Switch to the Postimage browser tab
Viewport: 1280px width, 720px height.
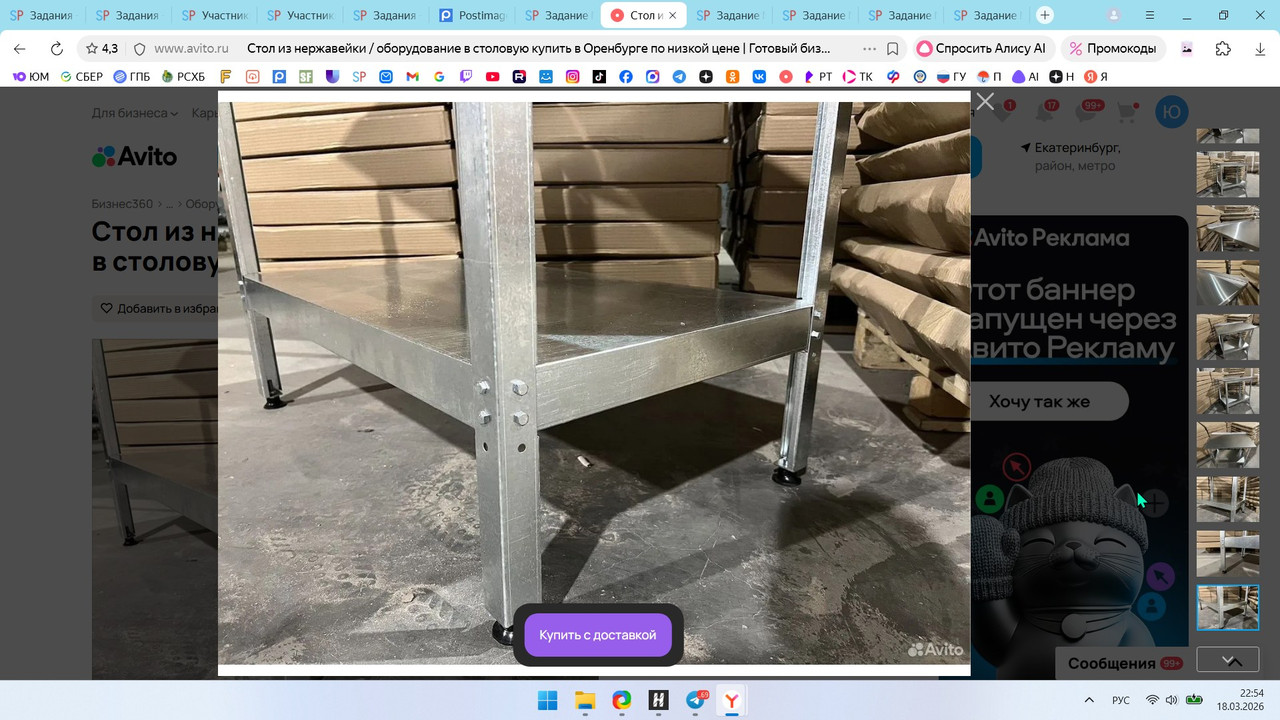473,15
